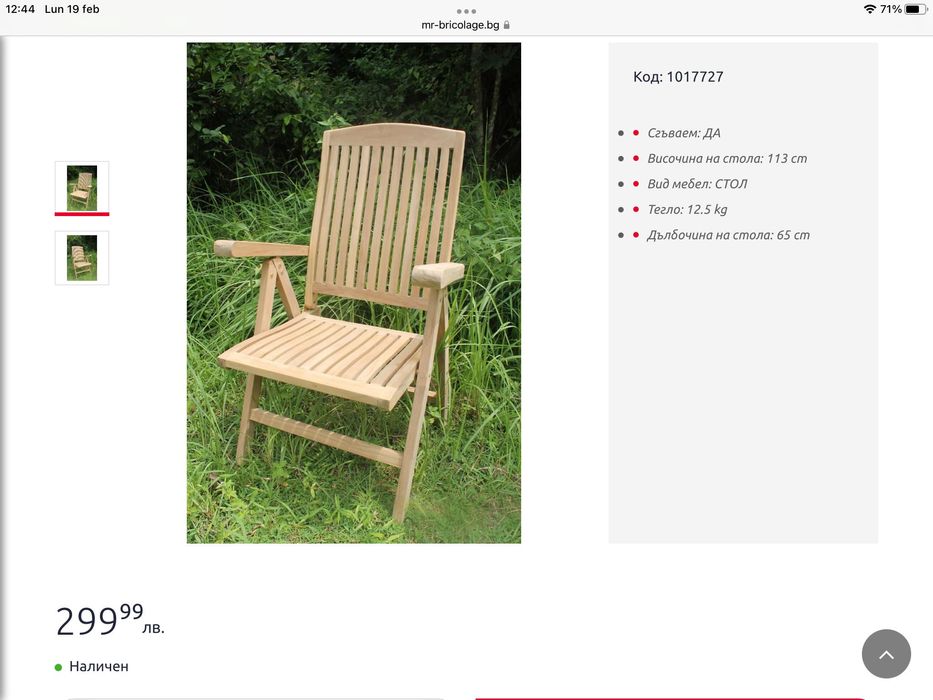
Task: Tap the Wi-Fi status icon
Action: click(x=869, y=9)
